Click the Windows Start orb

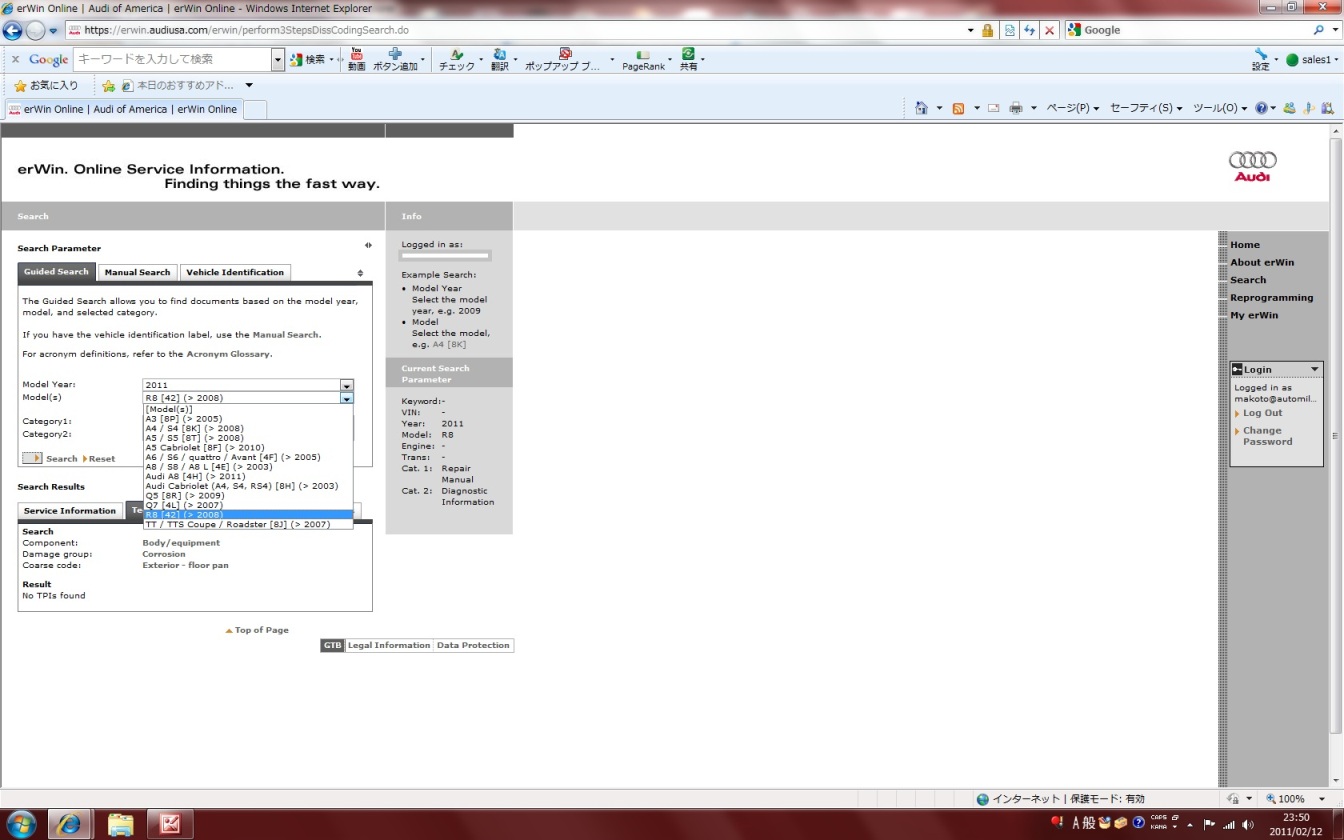tap(20, 824)
